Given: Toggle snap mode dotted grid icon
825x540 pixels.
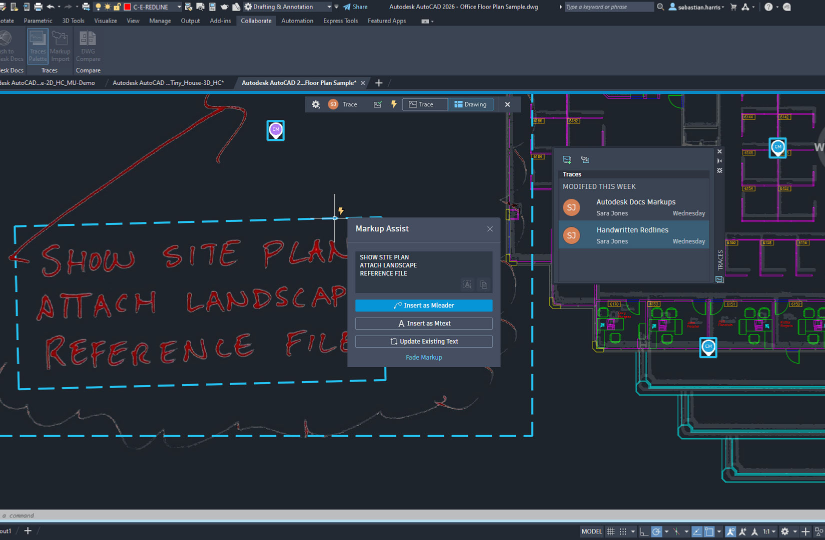Looking at the screenshot, I should point(623,532).
